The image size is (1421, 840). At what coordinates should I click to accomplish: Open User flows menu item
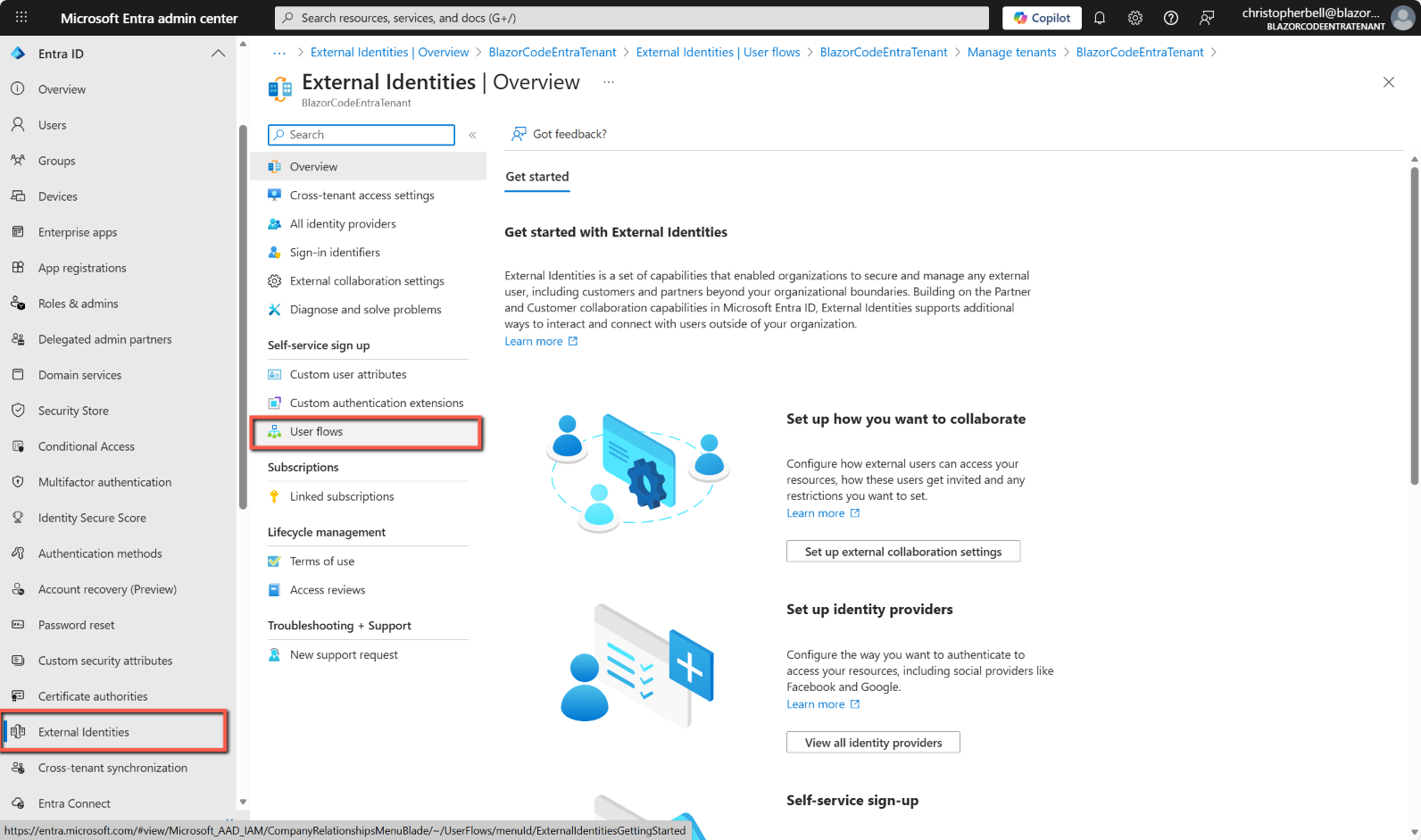316,432
